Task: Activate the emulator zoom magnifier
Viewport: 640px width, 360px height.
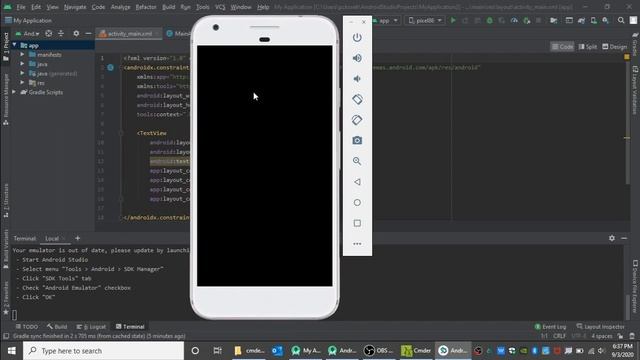Action: tap(357, 161)
